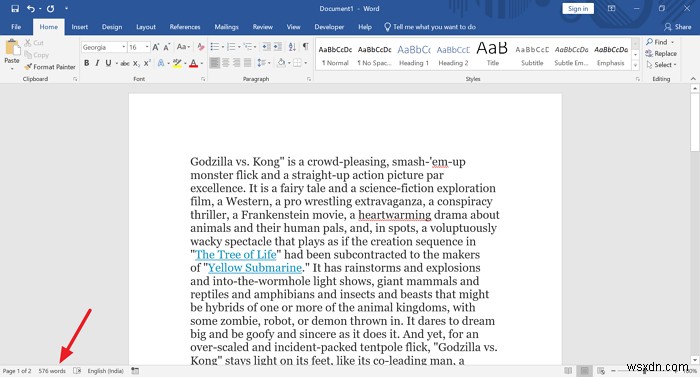Sort the selected text alphabetically
This screenshot has width=700, height=377.
click(x=292, y=47)
